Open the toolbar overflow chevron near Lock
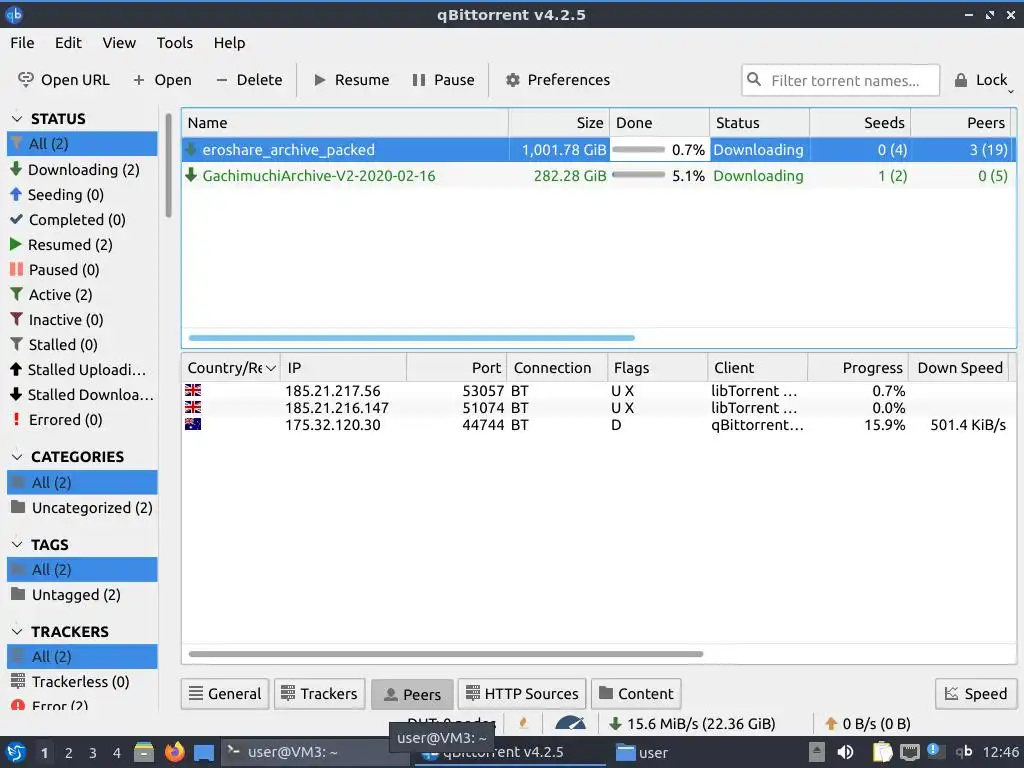Viewport: 1024px width, 768px height. [1011, 91]
